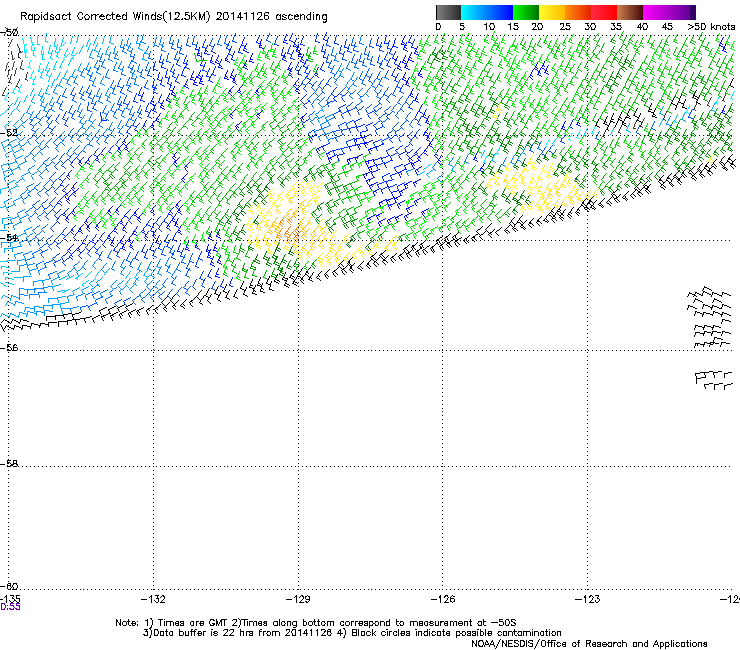Pick the yellow 20–25 knots legend color

(552, 12)
